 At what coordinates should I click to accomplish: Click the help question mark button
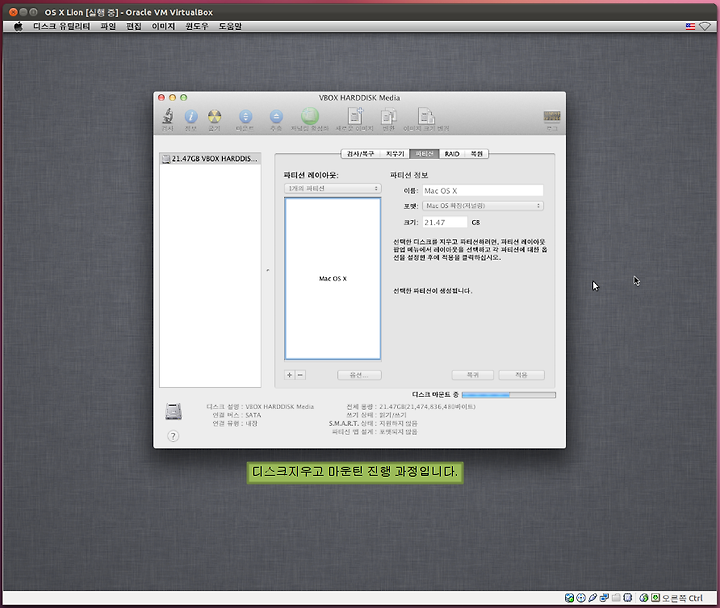tap(173, 436)
